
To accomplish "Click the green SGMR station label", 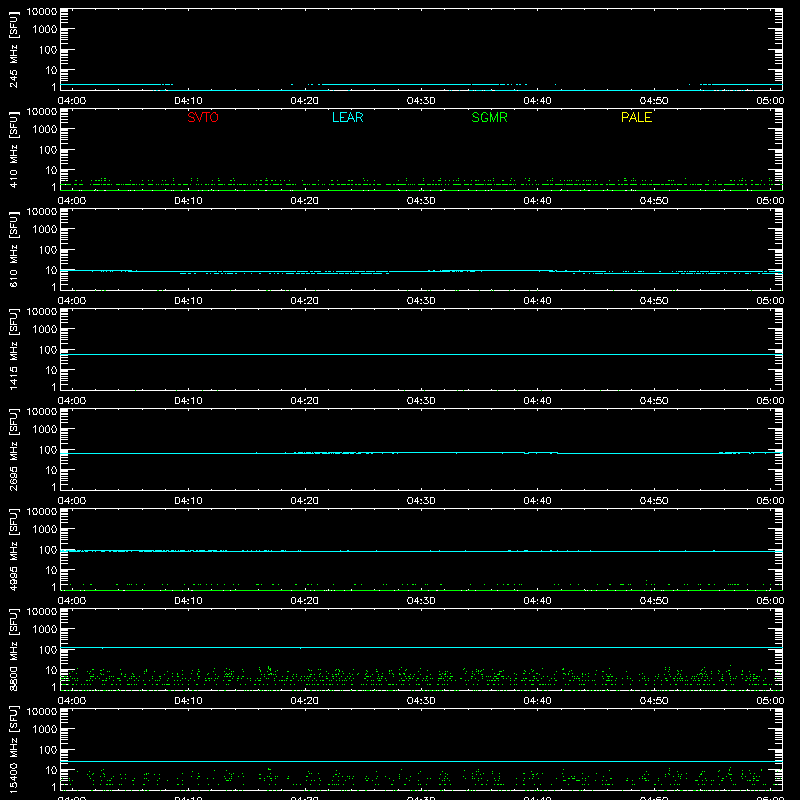I will point(489,117).
